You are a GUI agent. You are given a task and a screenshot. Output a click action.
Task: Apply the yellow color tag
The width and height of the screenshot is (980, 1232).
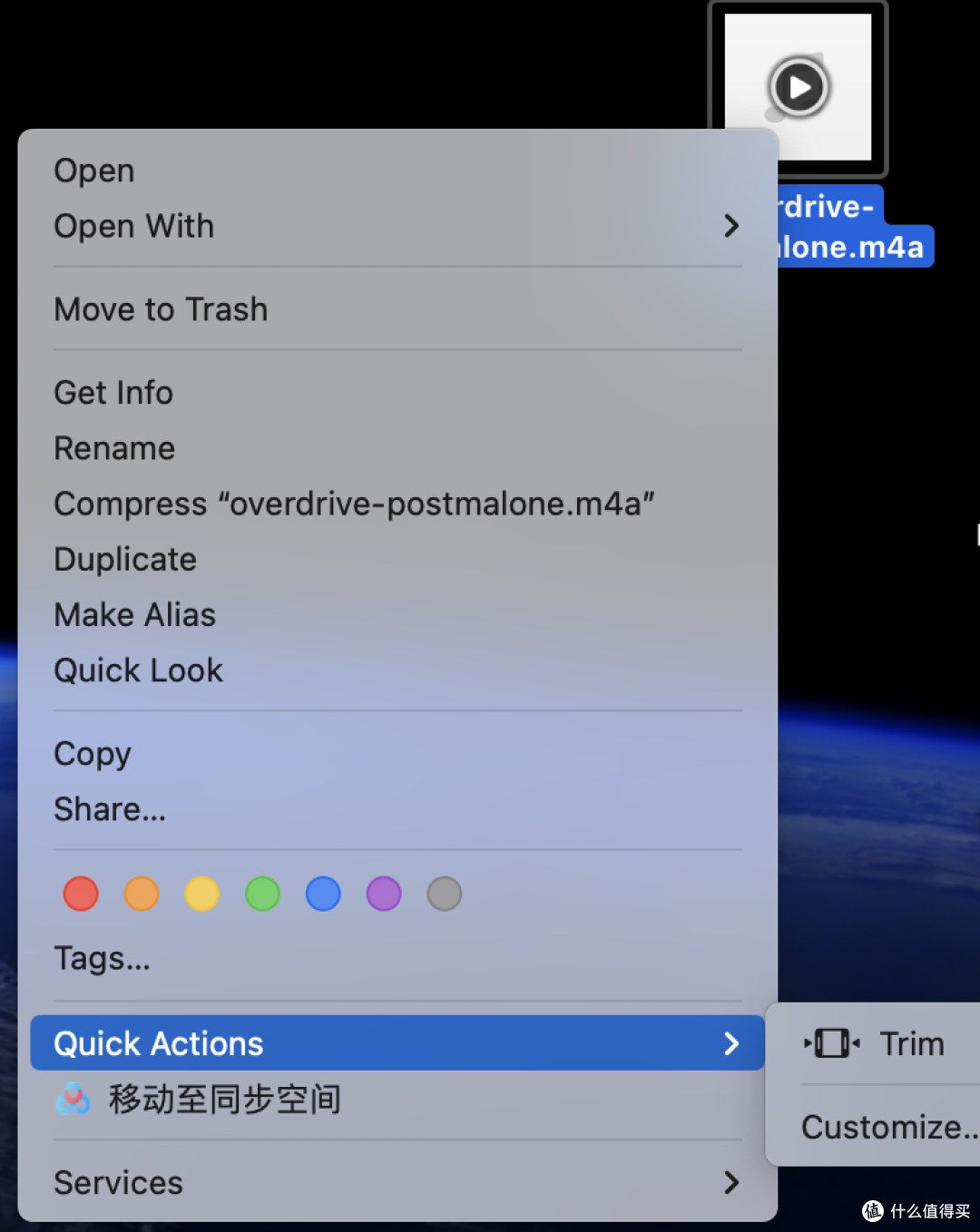click(202, 894)
